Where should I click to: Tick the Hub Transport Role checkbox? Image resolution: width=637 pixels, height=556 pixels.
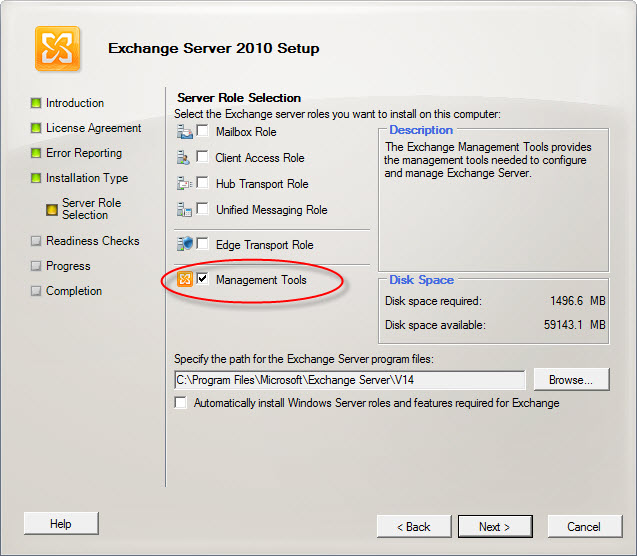point(202,182)
